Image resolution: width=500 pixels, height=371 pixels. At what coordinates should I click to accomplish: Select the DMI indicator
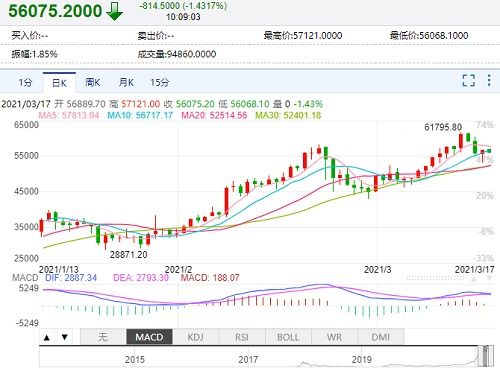coord(381,337)
